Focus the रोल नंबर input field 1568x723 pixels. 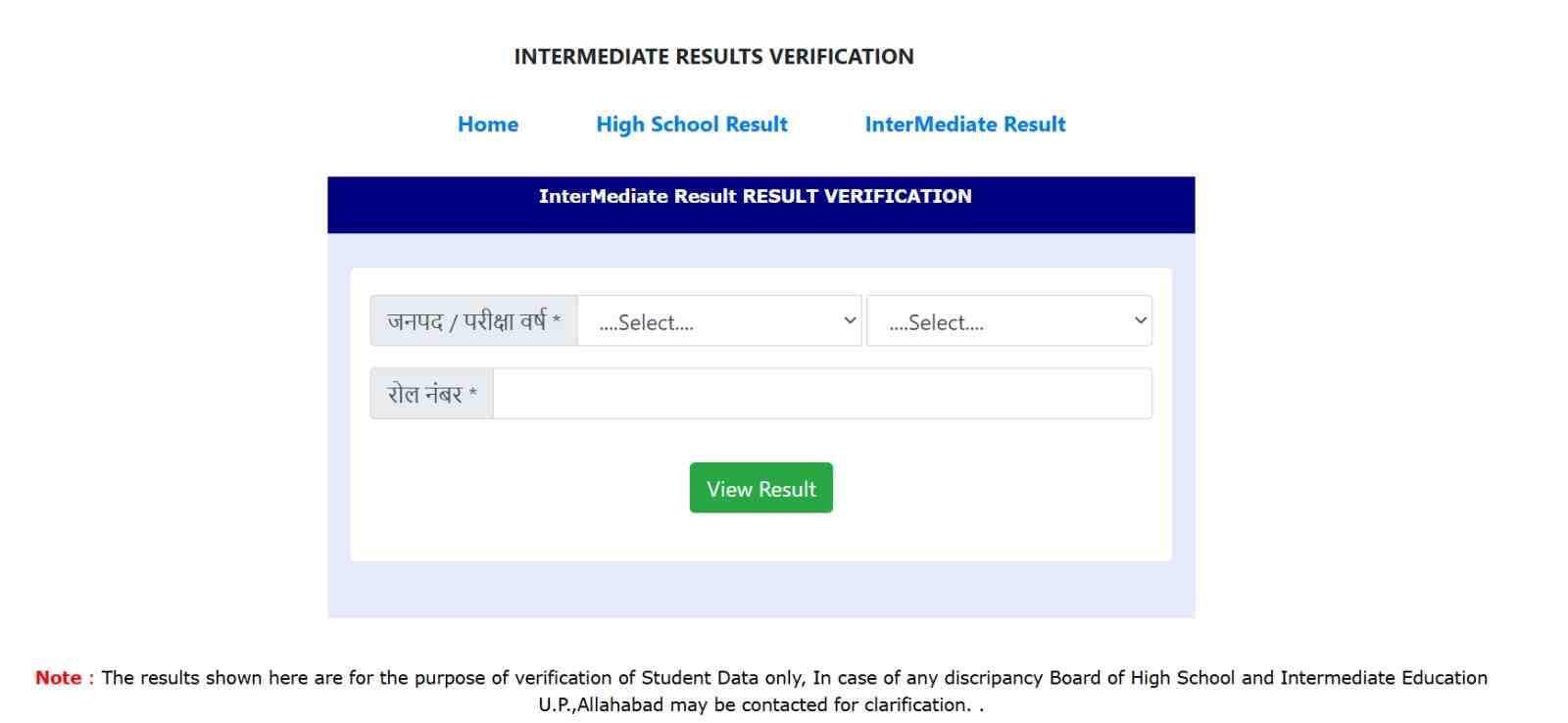coord(821,394)
